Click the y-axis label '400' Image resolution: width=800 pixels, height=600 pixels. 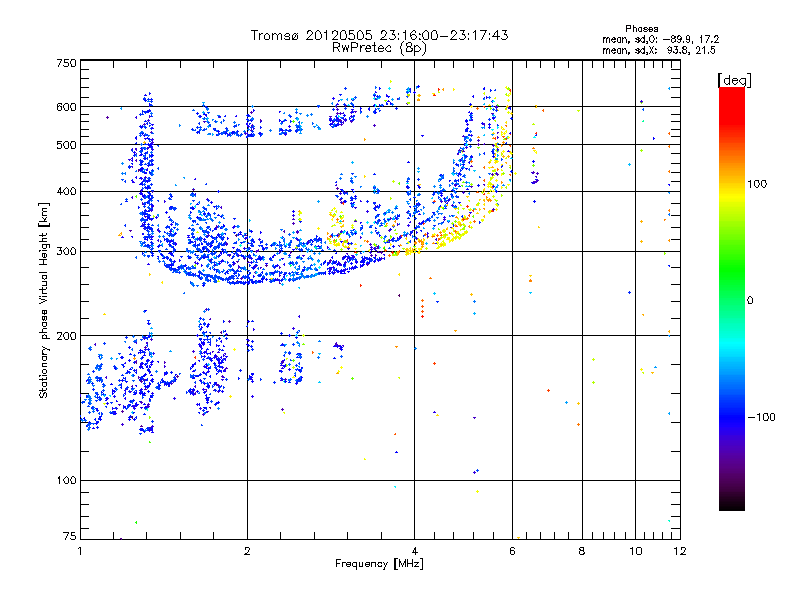point(66,192)
